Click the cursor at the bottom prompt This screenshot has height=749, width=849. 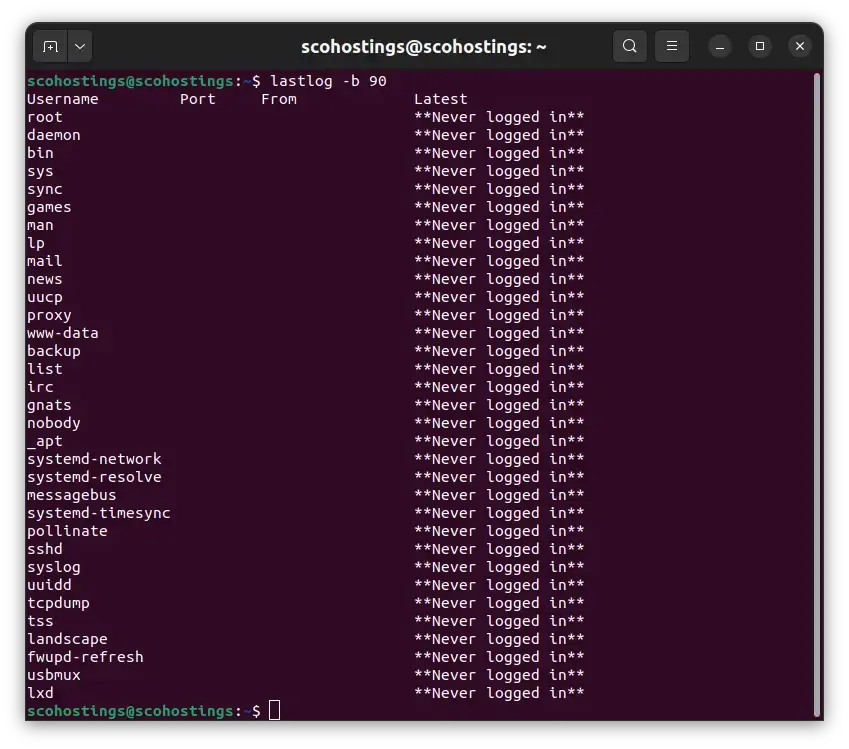pos(275,711)
